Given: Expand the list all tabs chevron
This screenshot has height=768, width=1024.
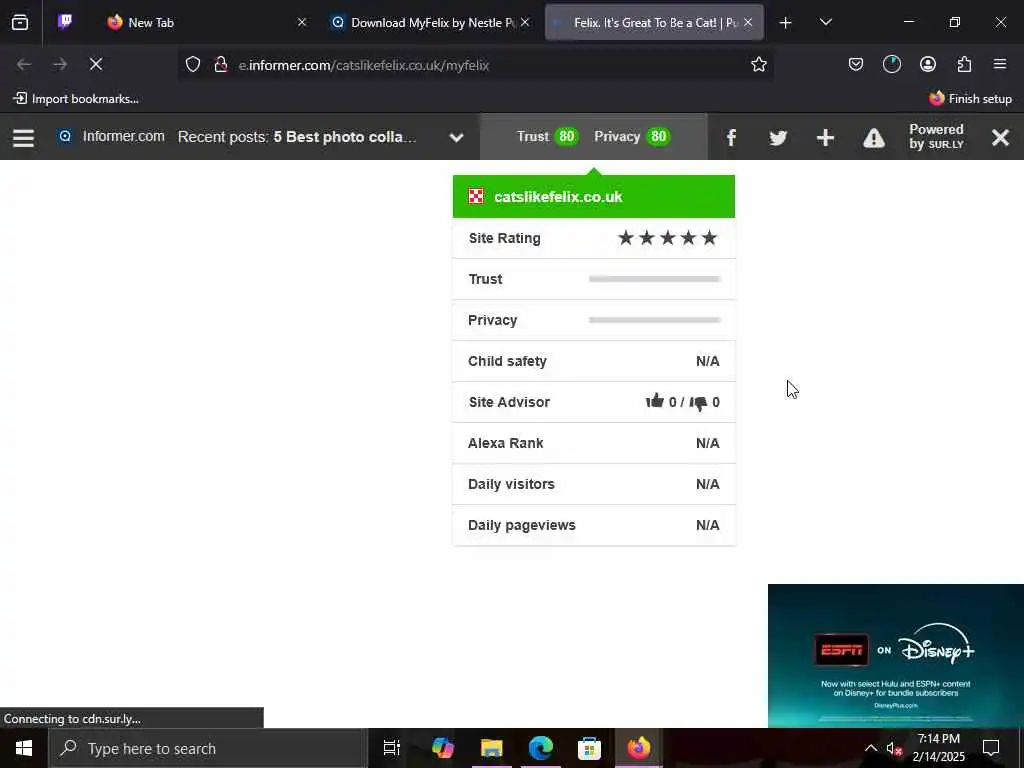Looking at the screenshot, I should click(x=825, y=22).
